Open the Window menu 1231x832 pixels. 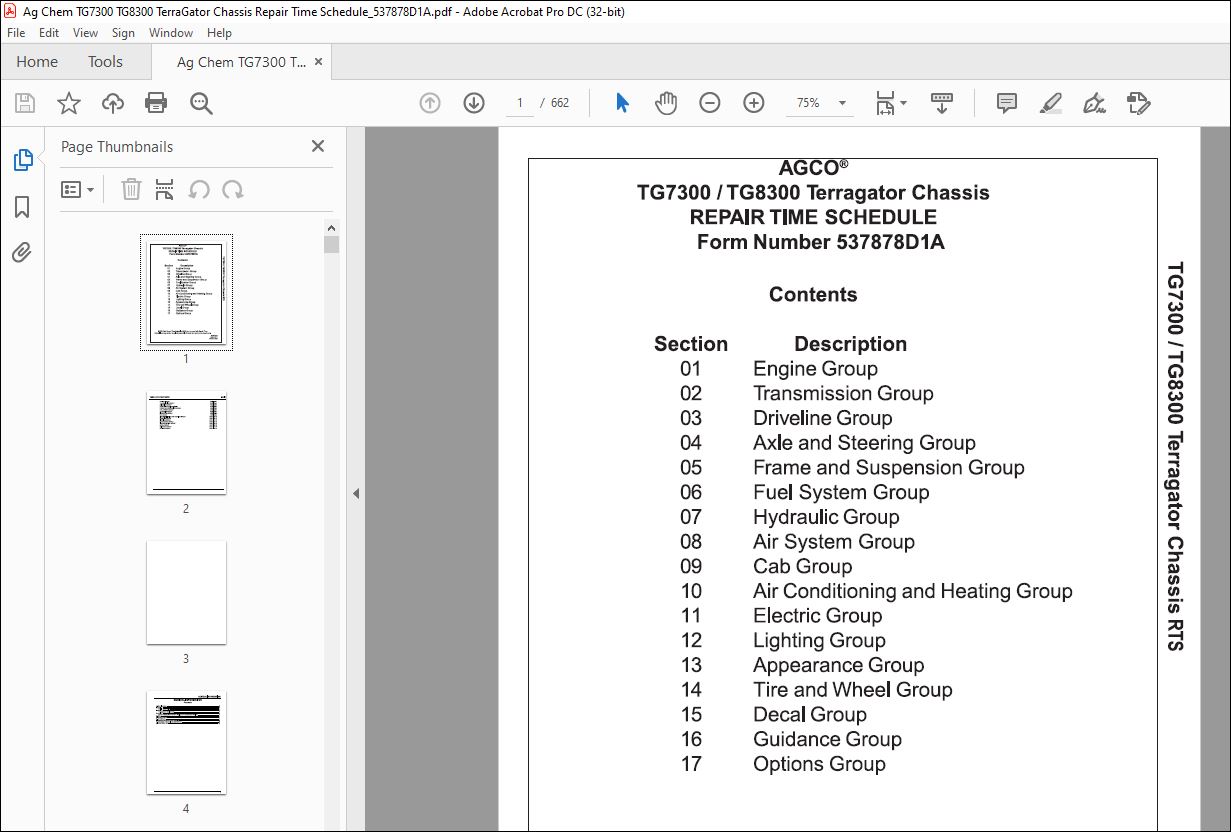171,33
